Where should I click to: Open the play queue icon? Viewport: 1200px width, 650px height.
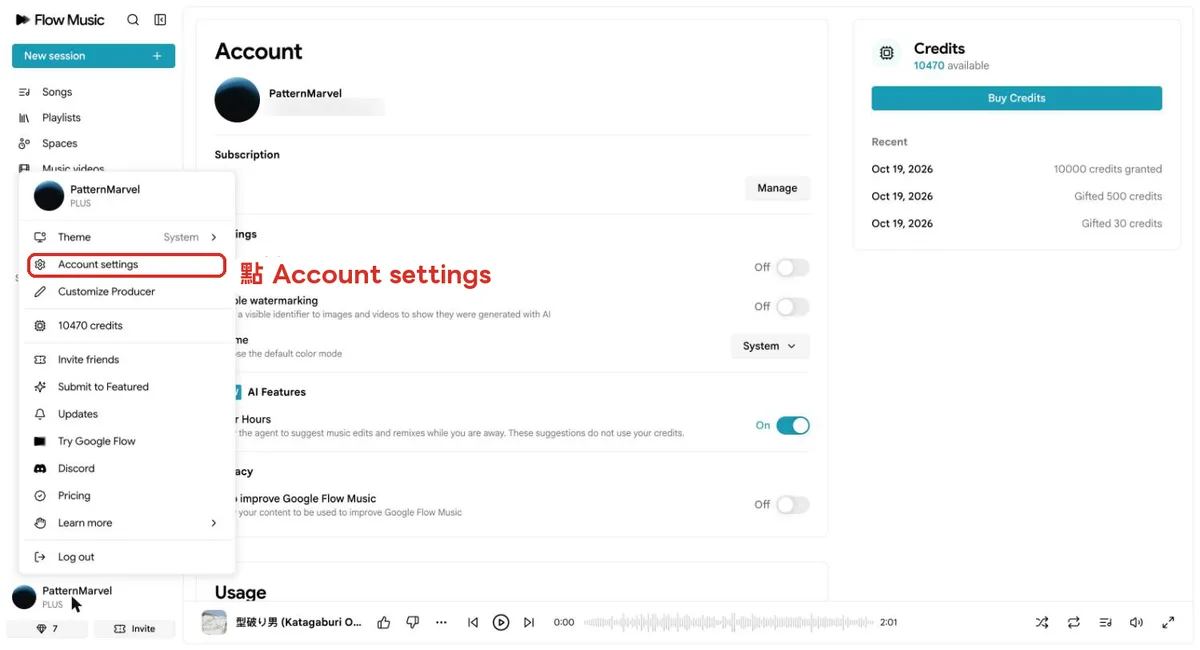click(x=1105, y=622)
